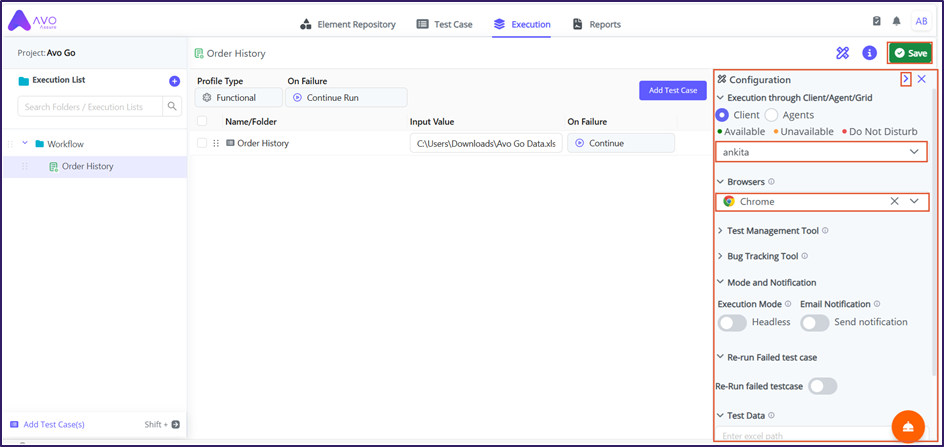Toggle the Headless execution mode switch
Screen dimensions: 944x447
click(732, 322)
